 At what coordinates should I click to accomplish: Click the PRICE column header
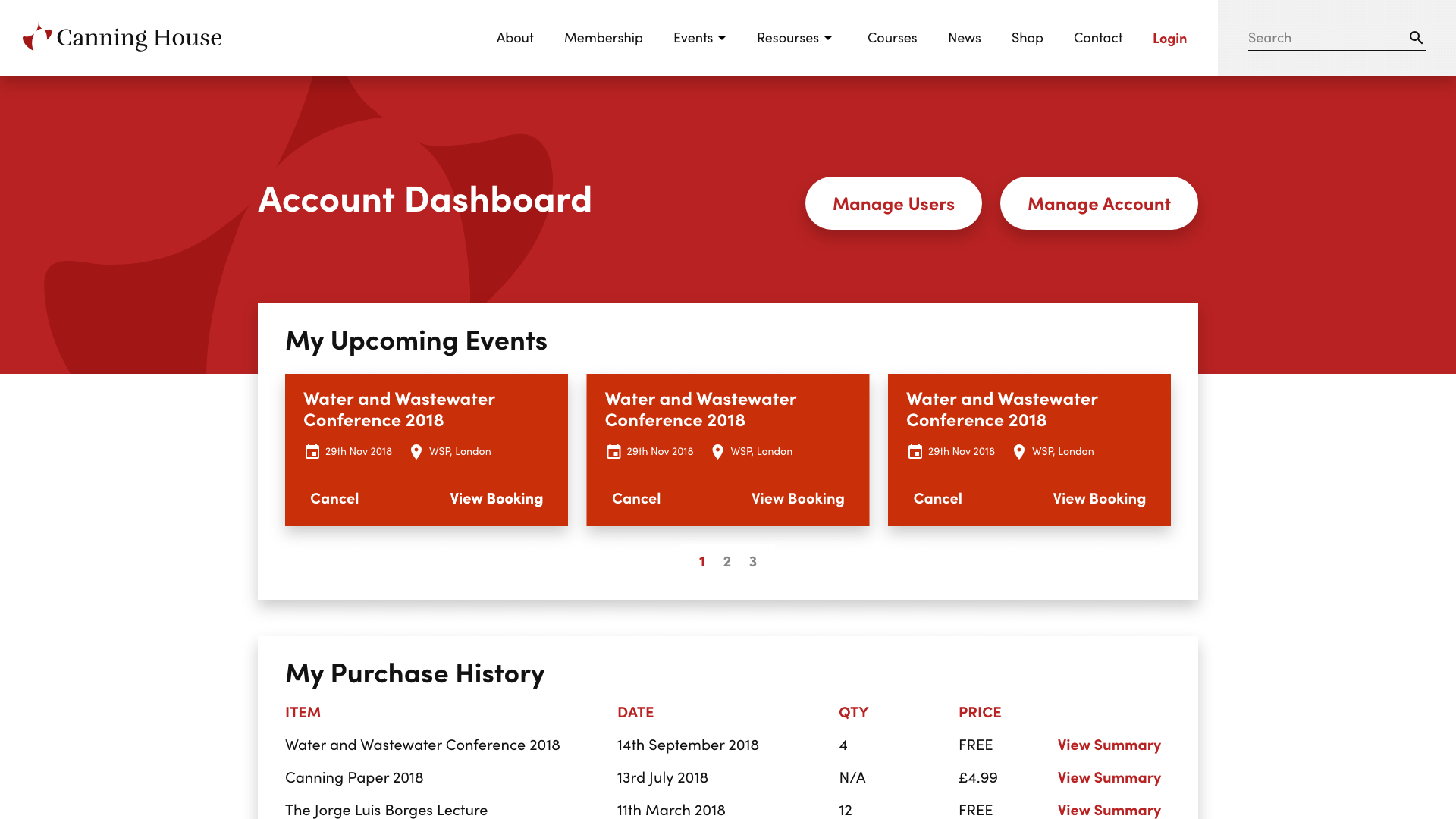(980, 712)
